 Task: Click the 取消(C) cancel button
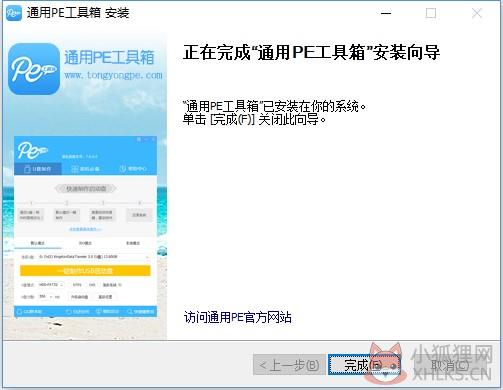tap(449, 365)
